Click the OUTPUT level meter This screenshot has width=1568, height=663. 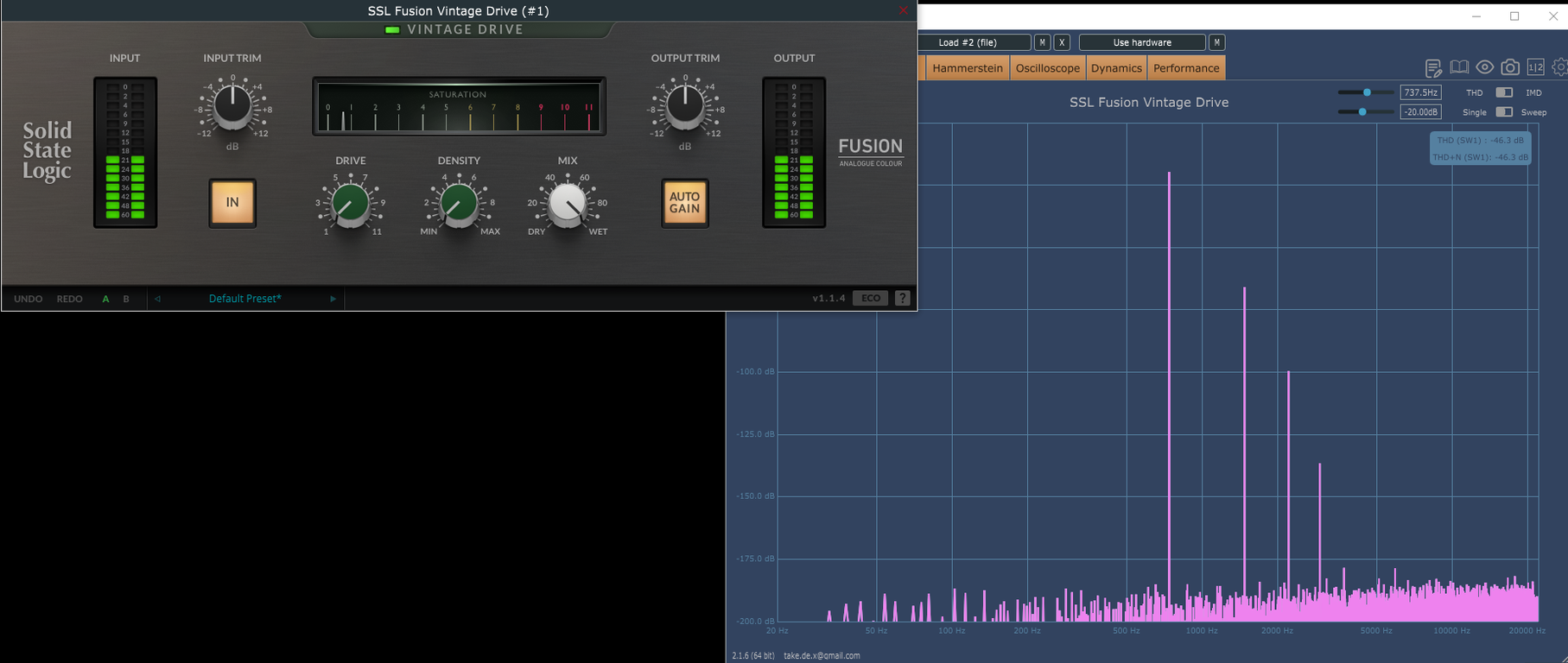[794, 153]
